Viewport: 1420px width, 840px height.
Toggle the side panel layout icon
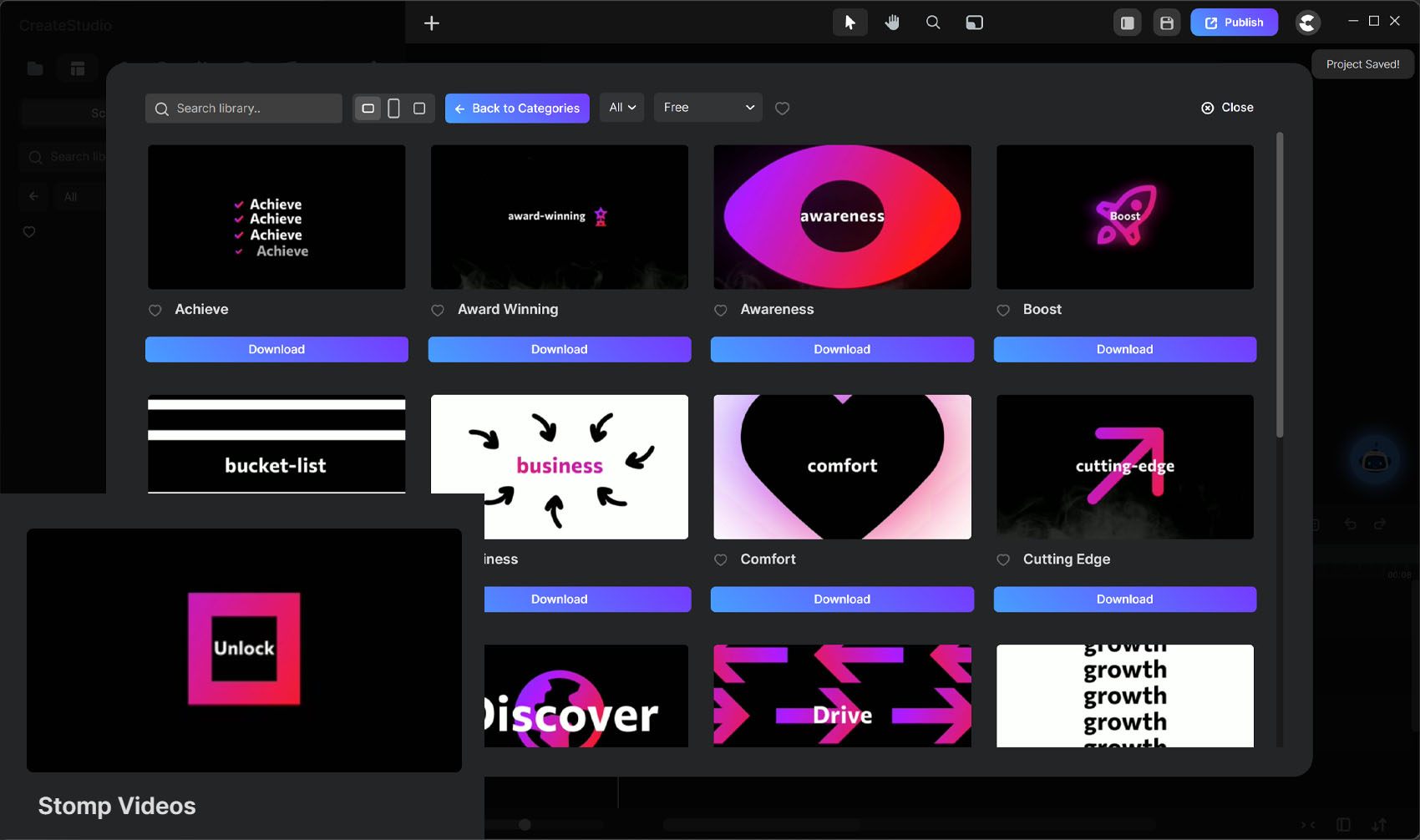click(x=1127, y=23)
